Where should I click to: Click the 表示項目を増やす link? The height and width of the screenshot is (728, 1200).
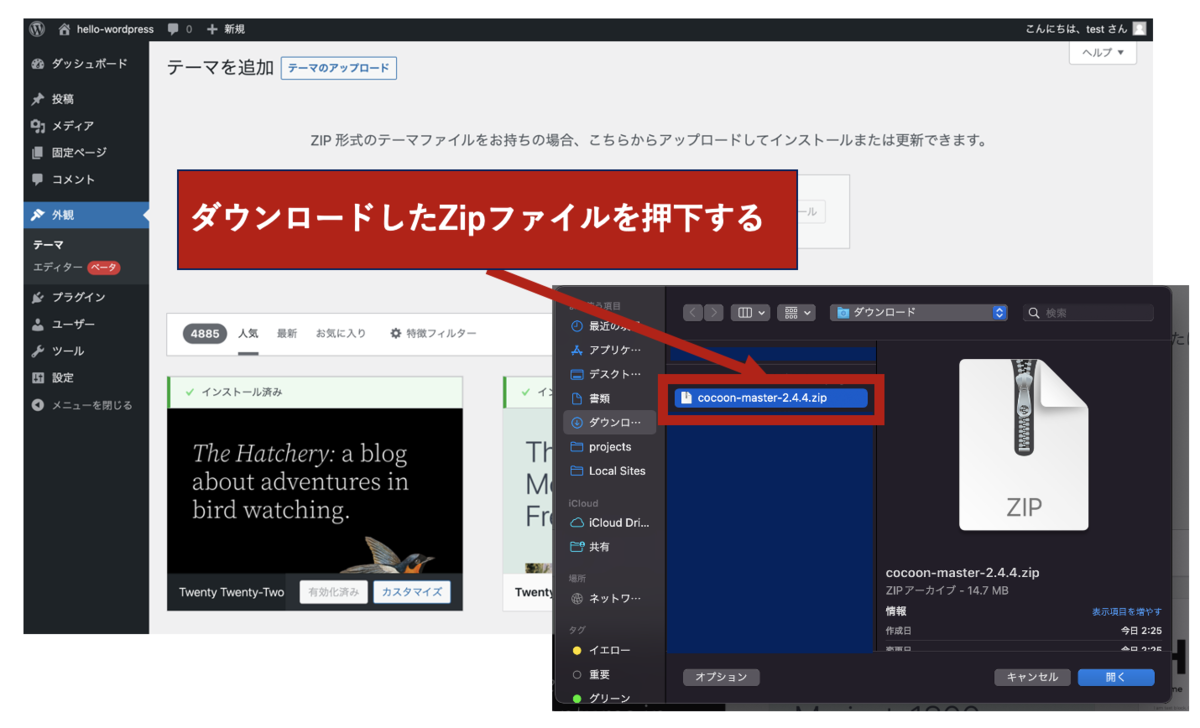click(1127, 611)
